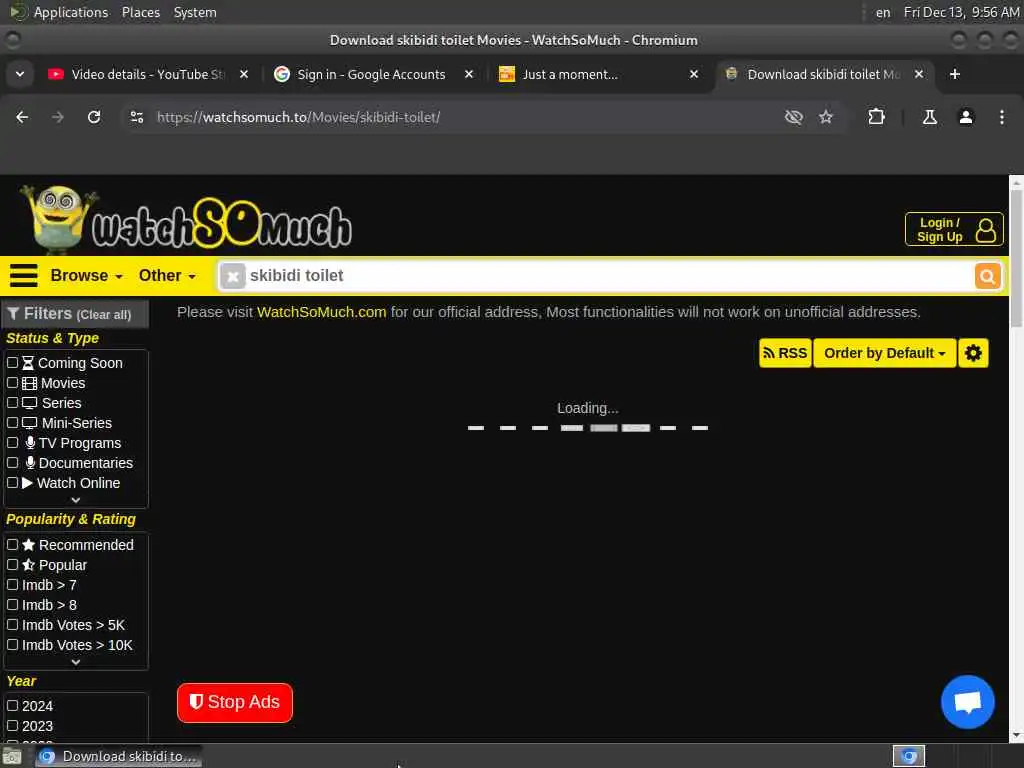The image size is (1024, 768).
Task: Click the browser back arrow
Action: coord(22,117)
